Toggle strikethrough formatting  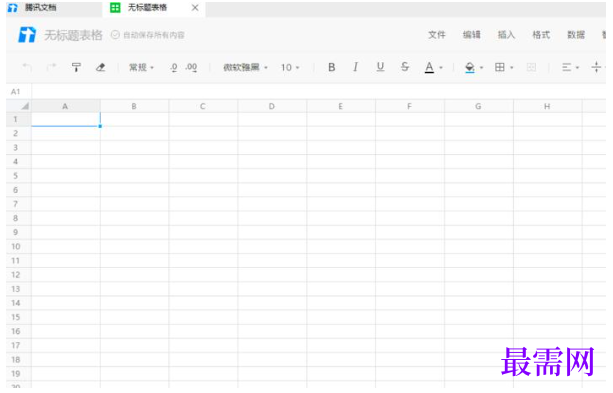click(405, 67)
